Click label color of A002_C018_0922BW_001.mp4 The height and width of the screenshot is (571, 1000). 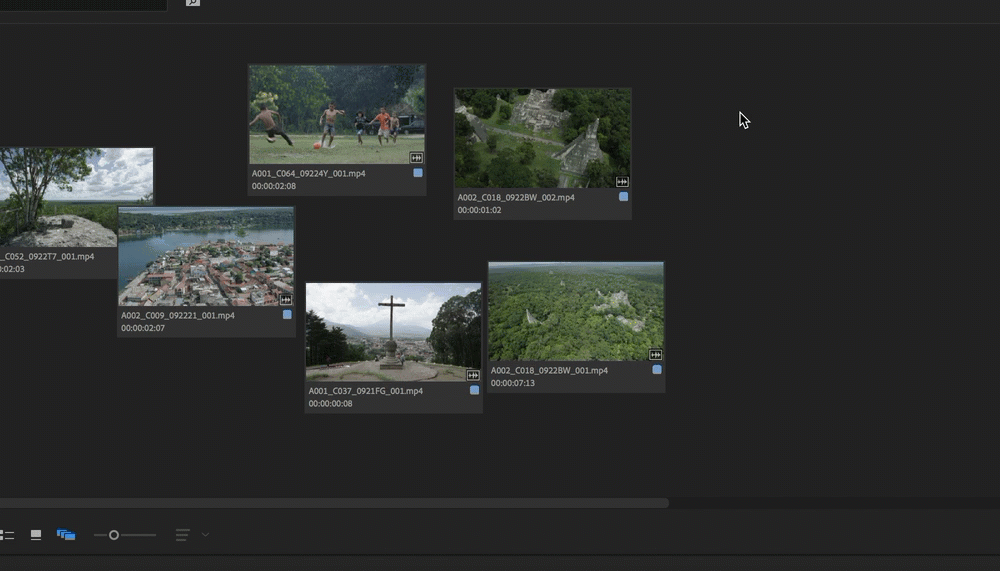(657, 370)
